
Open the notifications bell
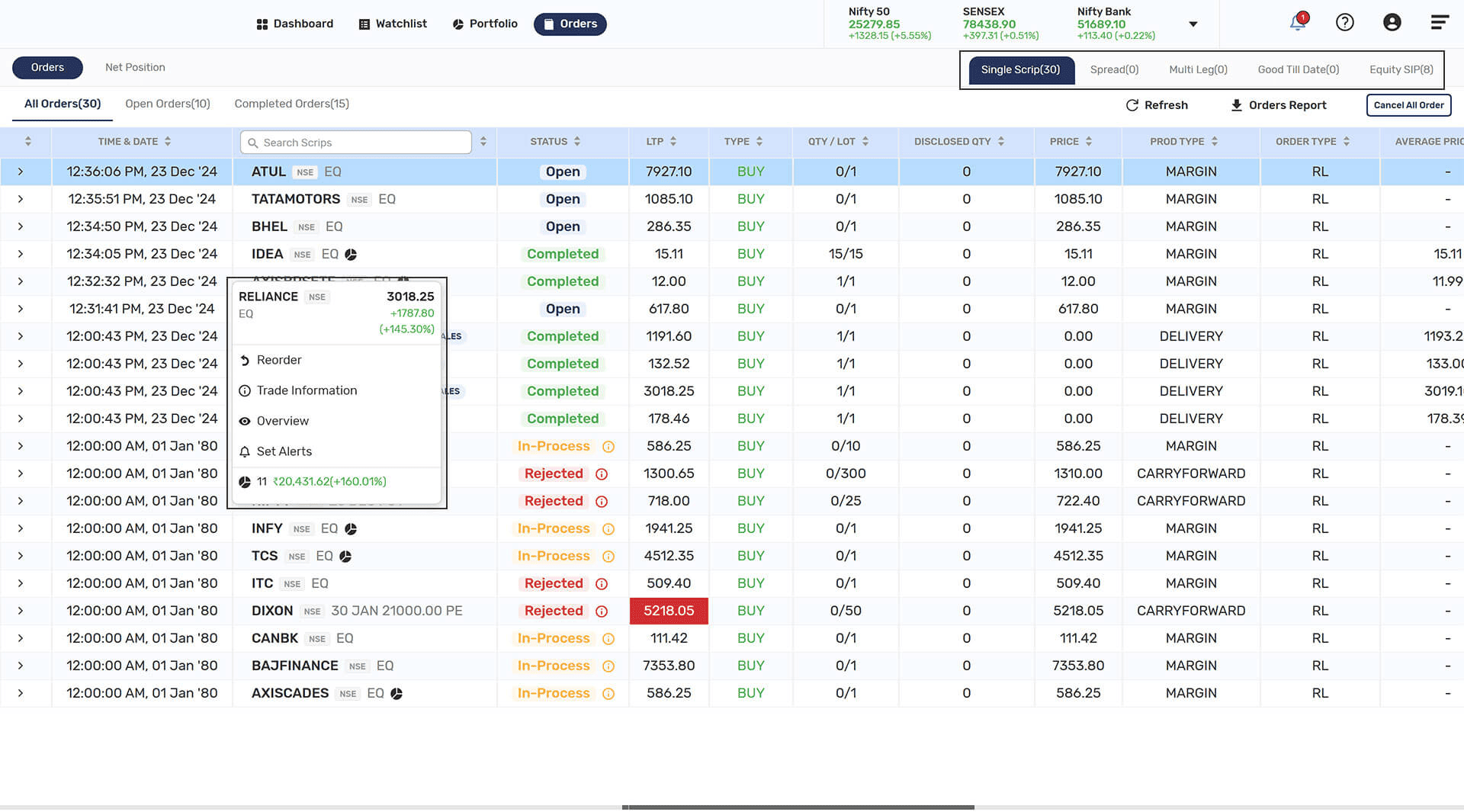click(1298, 22)
